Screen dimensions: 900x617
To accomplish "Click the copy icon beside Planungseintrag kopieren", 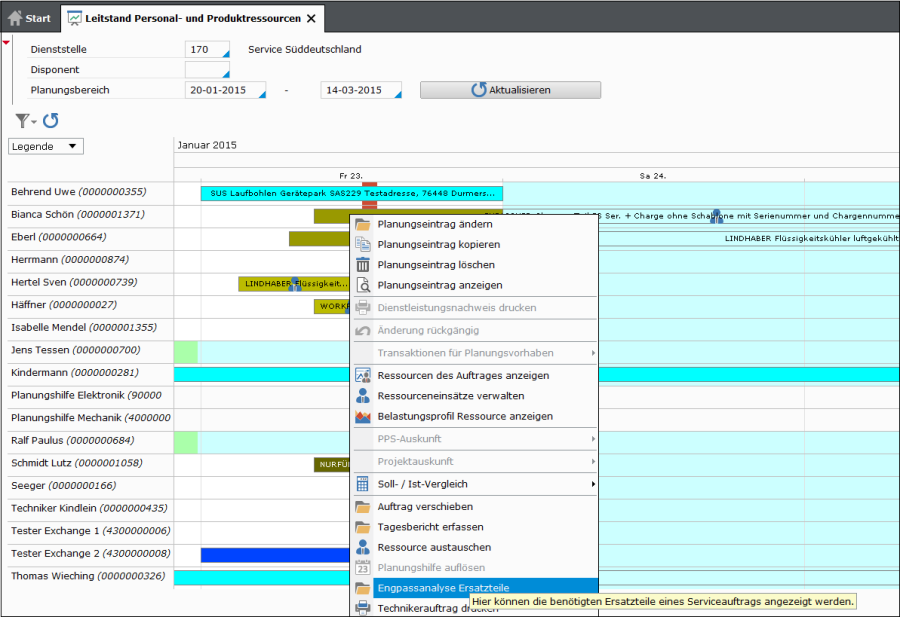I will click(x=363, y=245).
